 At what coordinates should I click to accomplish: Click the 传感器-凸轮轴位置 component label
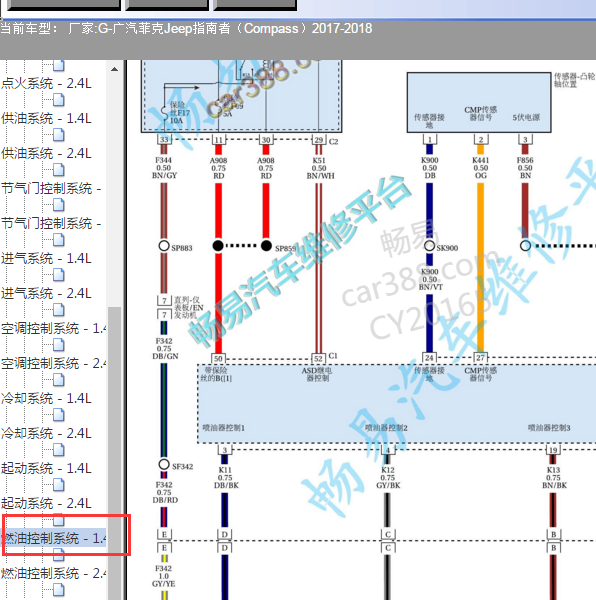tap(575, 80)
